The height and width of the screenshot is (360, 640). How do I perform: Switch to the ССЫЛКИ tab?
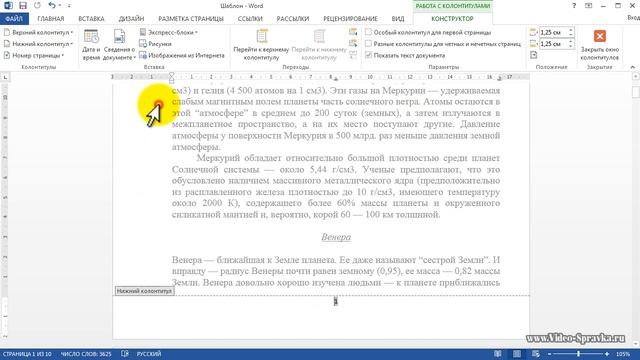pyautogui.click(x=250, y=19)
